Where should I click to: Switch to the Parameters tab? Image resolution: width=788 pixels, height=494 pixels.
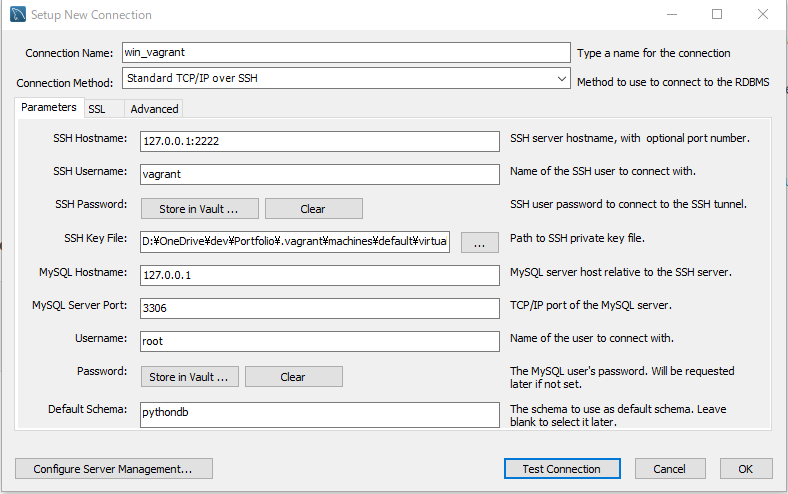[49, 108]
